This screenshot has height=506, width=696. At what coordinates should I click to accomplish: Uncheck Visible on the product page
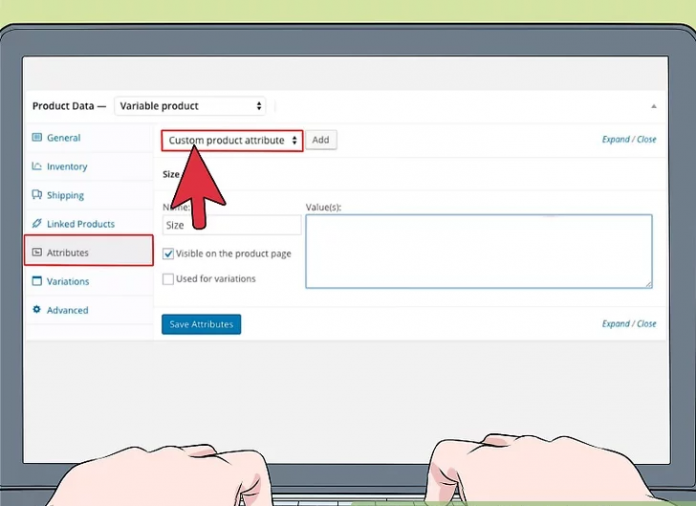[168, 254]
